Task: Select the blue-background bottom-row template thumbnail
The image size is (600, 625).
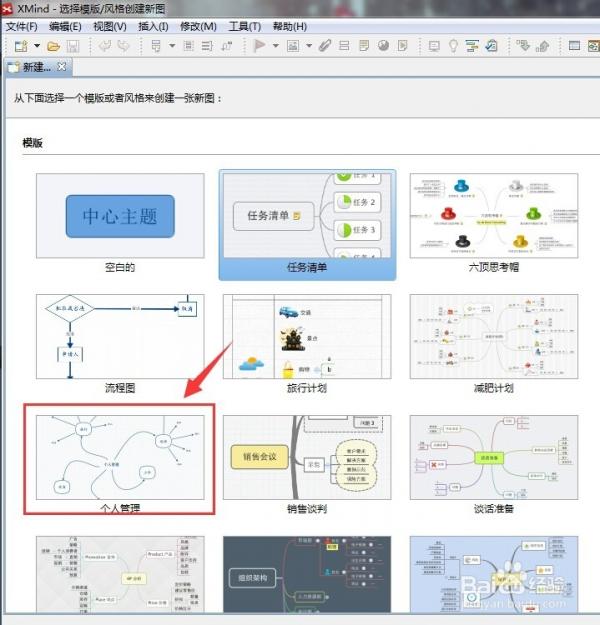Action: click(x=494, y=574)
